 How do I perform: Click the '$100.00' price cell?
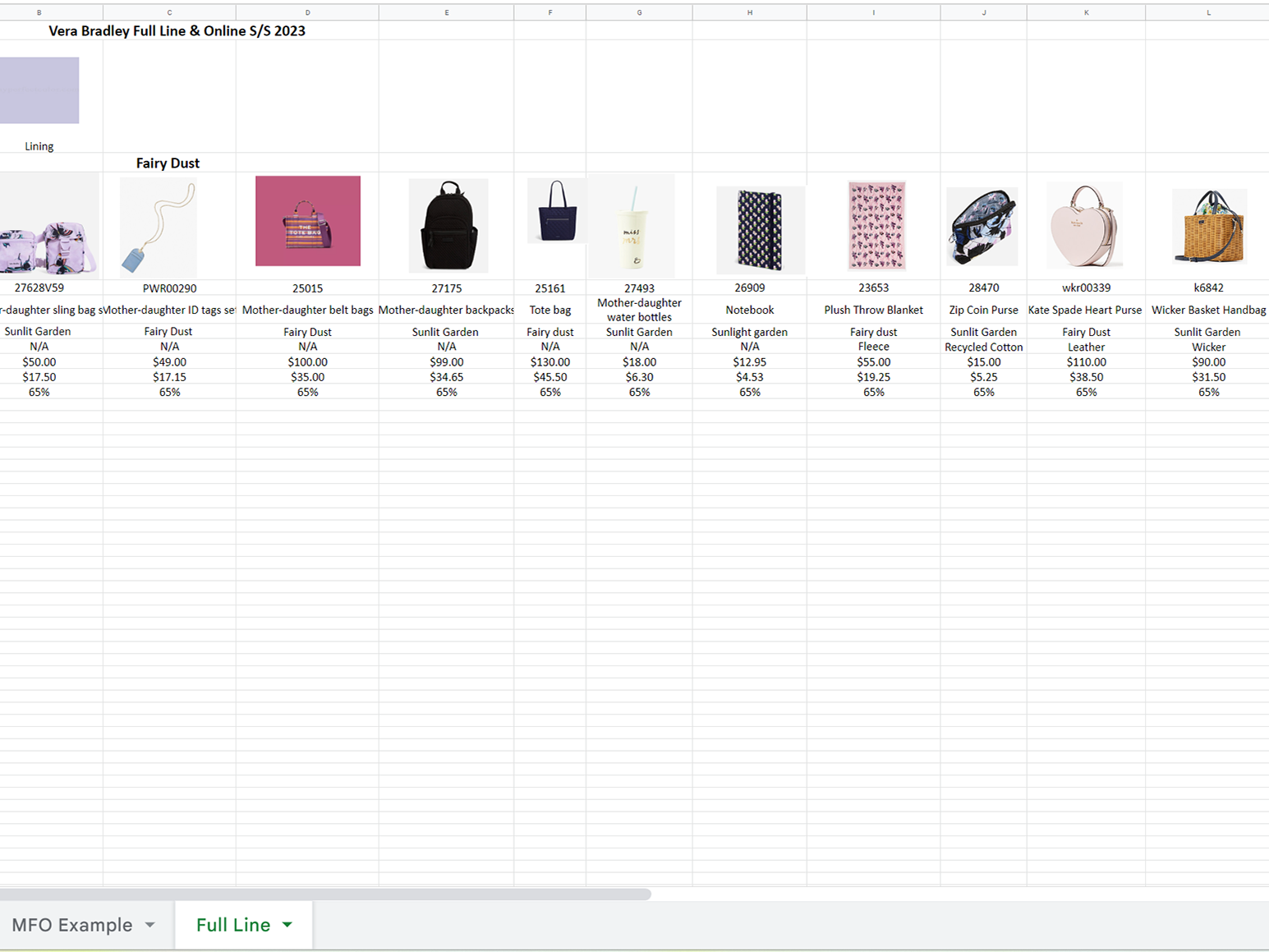[307, 362]
